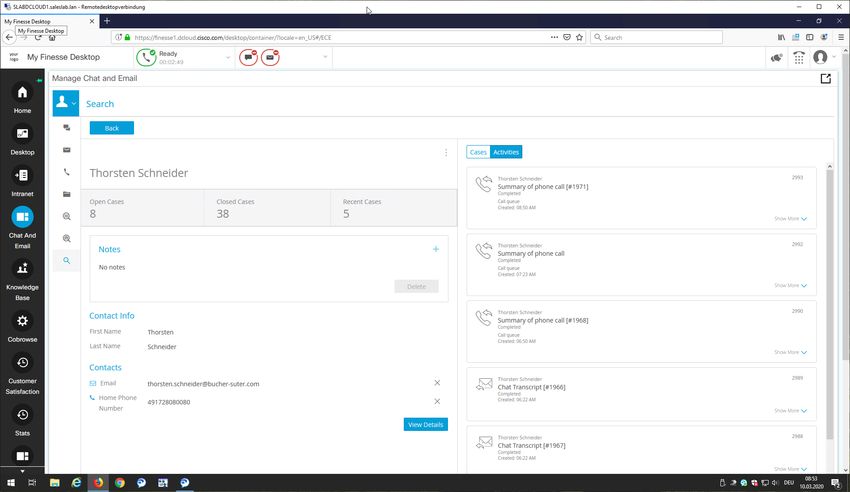Screen dimensions: 850x492
Task: Open Chrome from the taskbar
Action: pyautogui.click(x=120, y=483)
